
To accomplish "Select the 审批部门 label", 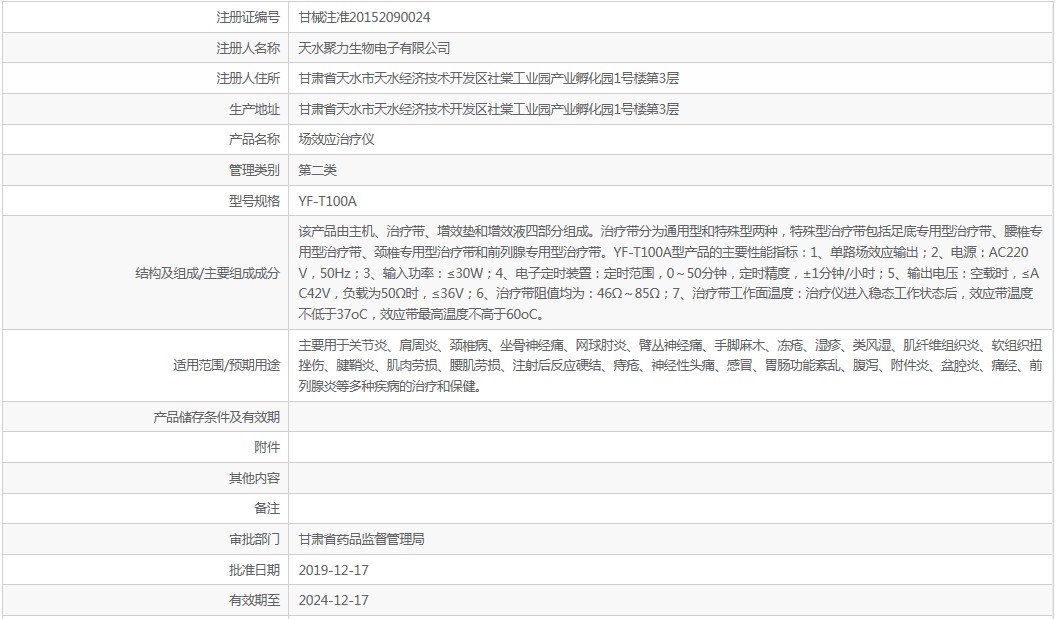I will (x=254, y=539).
